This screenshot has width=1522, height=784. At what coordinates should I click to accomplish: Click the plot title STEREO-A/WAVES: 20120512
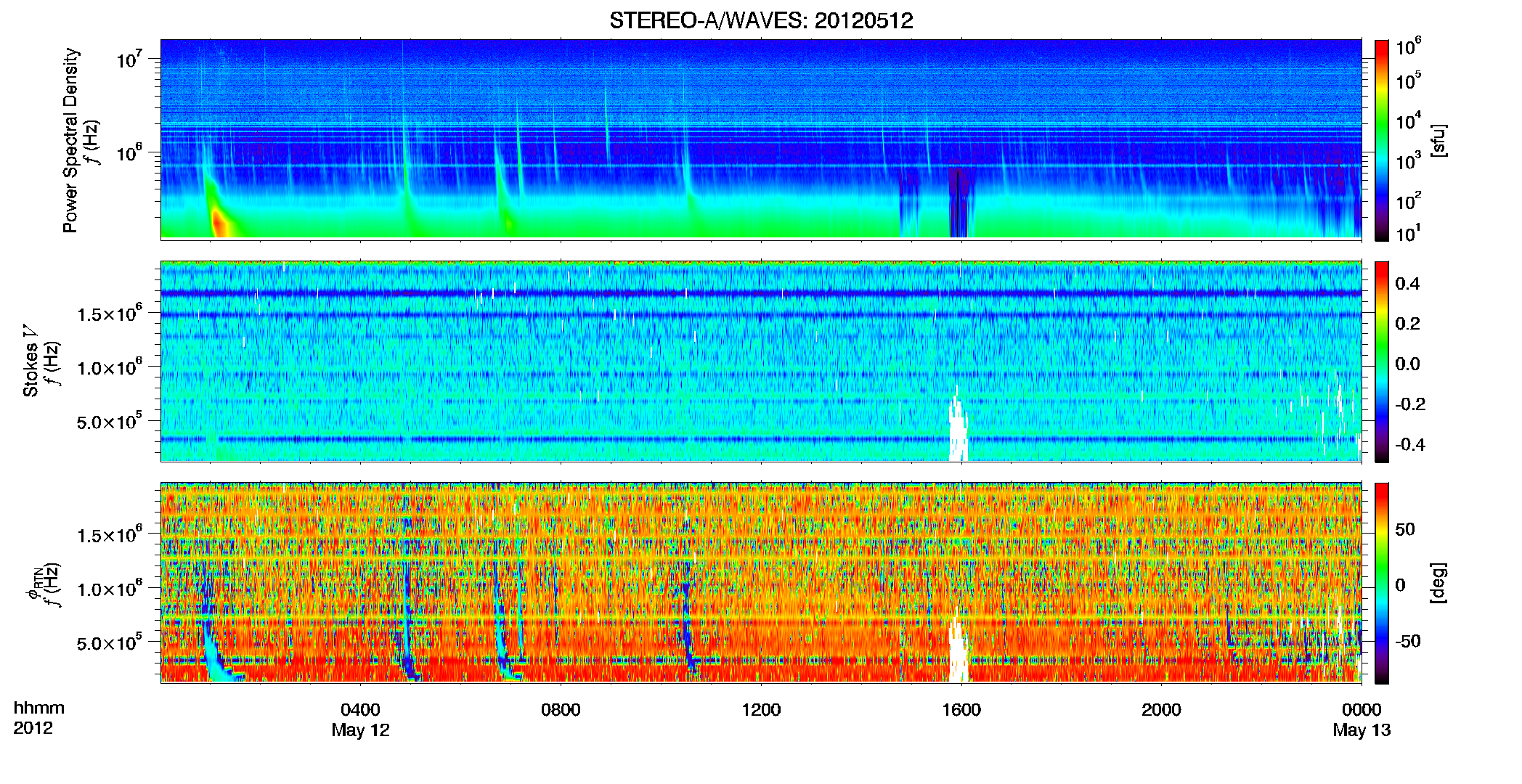click(x=761, y=20)
